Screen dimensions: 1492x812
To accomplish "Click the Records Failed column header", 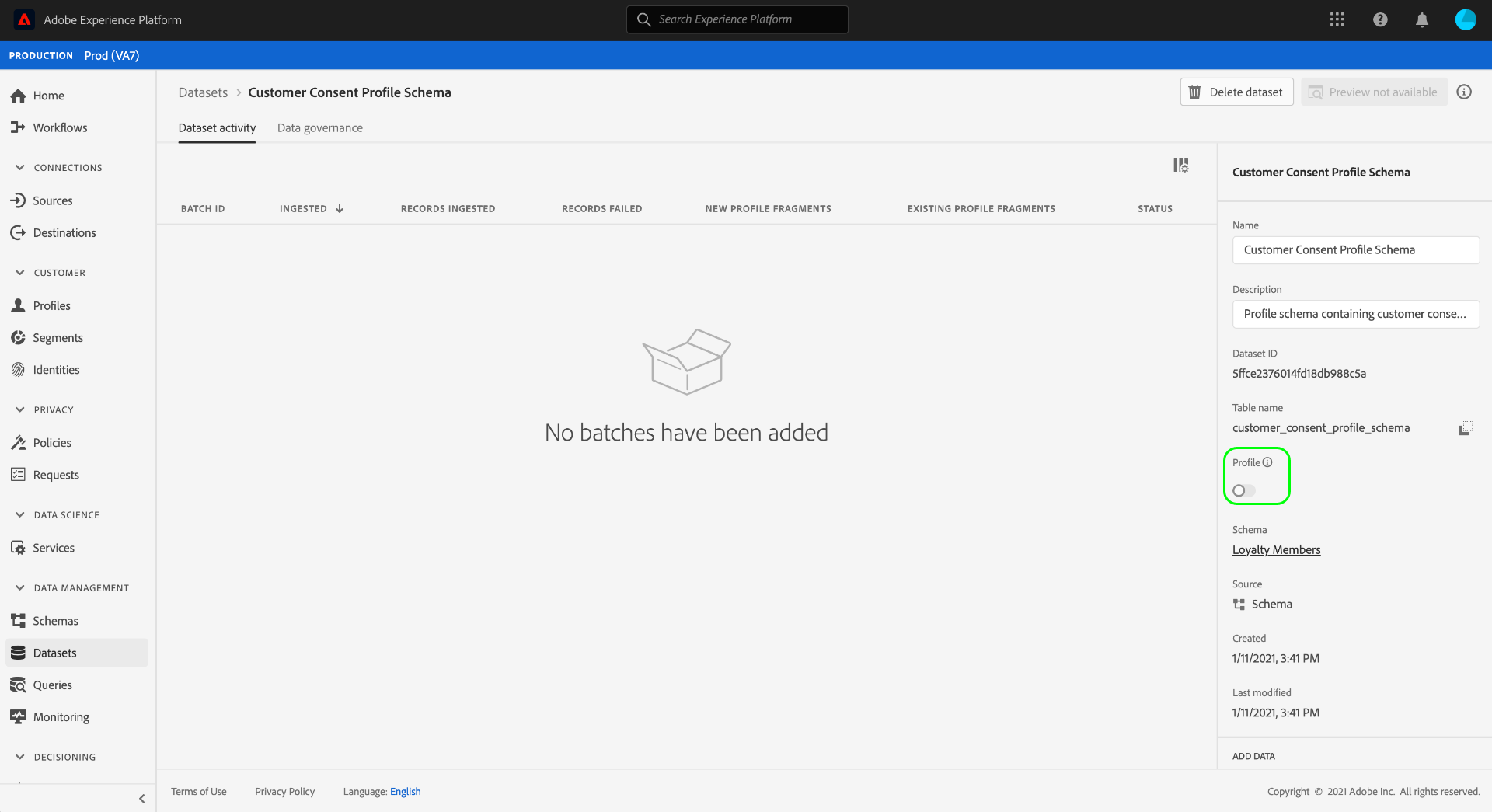I will point(601,209).
